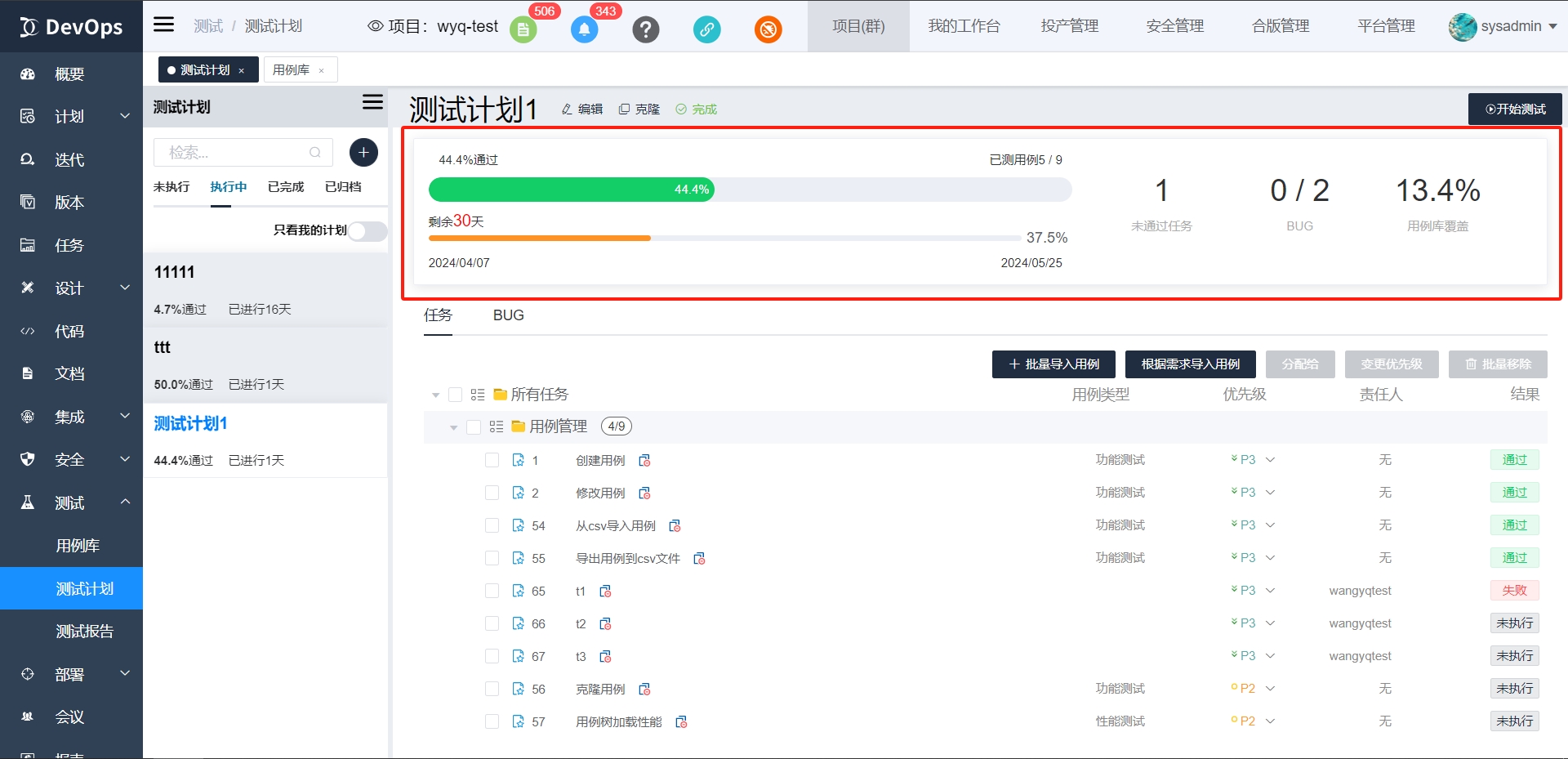Open priority dropdown for case 修改用例
This screenshot has width=1568, height=759.
click(1270, 493)
